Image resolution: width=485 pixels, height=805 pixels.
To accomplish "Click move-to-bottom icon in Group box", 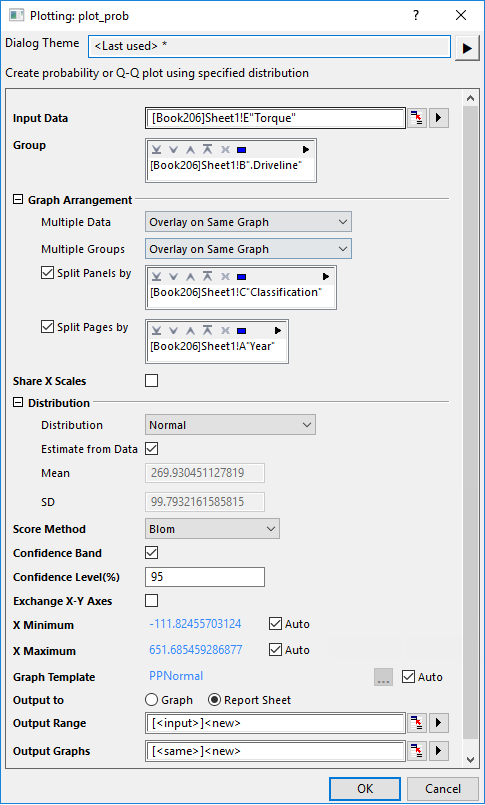I will point(157,150).
